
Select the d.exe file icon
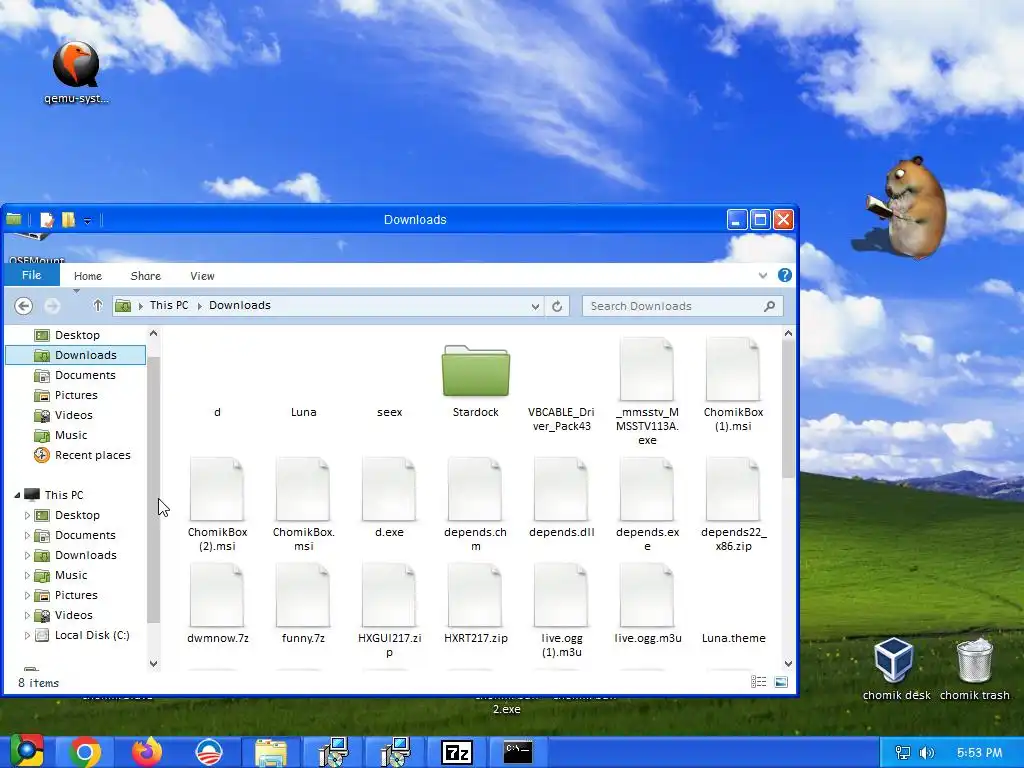389,489
